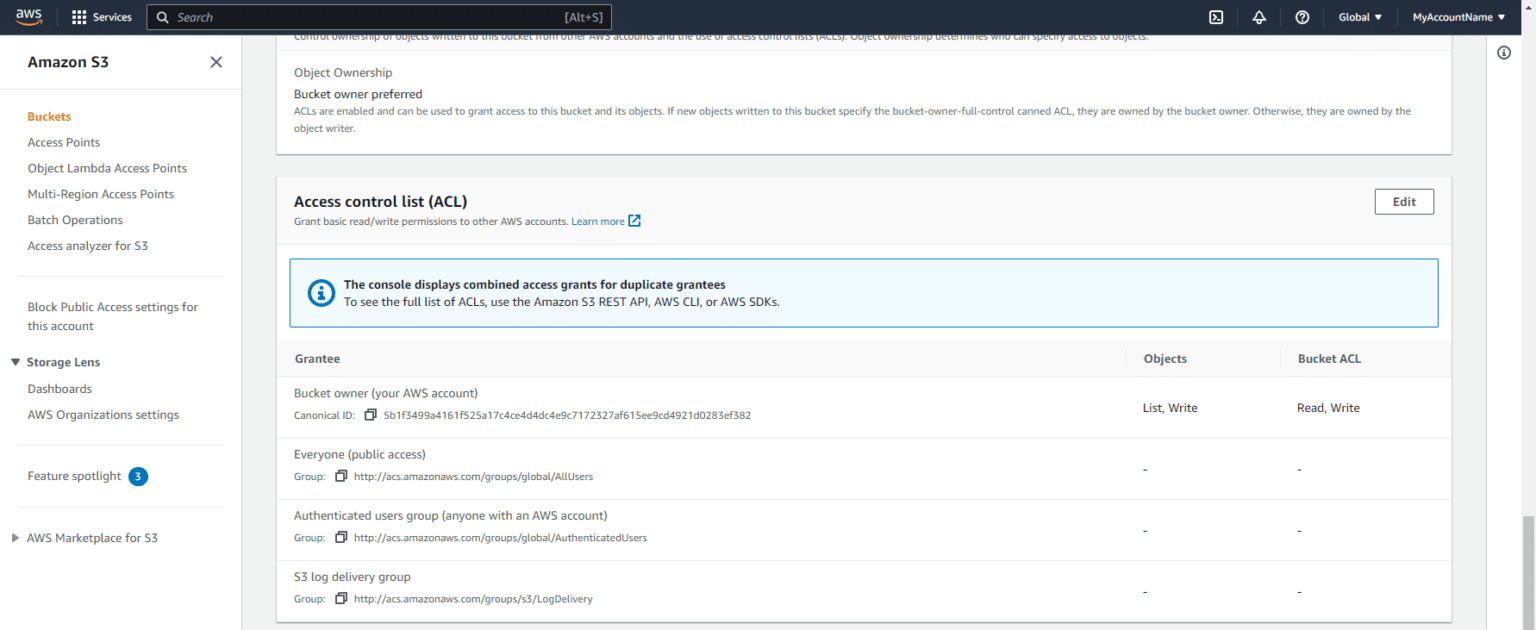Open CloudShell terminal icon in header
Screen dimensions: 1536x630
point(1216,17)
